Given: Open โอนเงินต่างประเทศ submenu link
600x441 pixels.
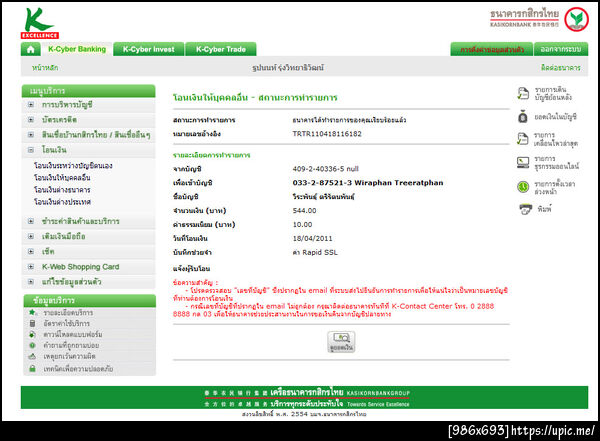Looking at the screenshot, I should pos(62,202).
